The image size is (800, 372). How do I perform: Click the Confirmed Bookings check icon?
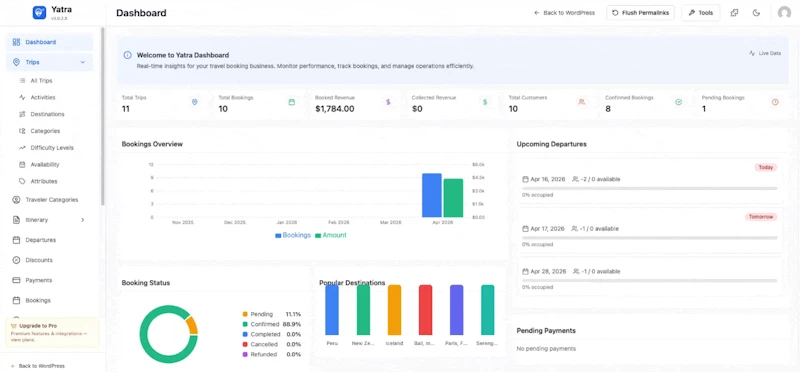[679, 102]
